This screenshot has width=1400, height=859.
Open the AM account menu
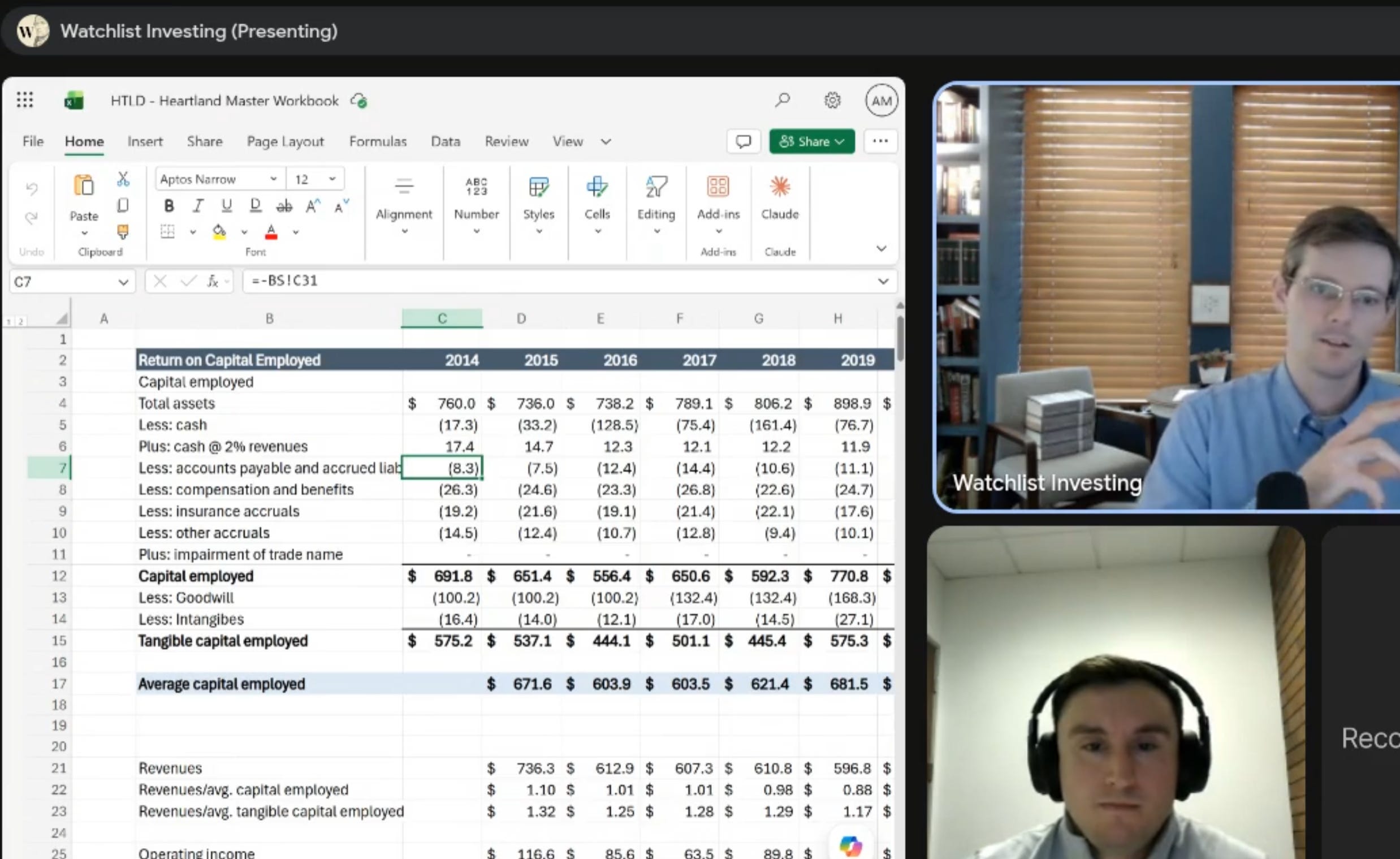coord(882,101)
